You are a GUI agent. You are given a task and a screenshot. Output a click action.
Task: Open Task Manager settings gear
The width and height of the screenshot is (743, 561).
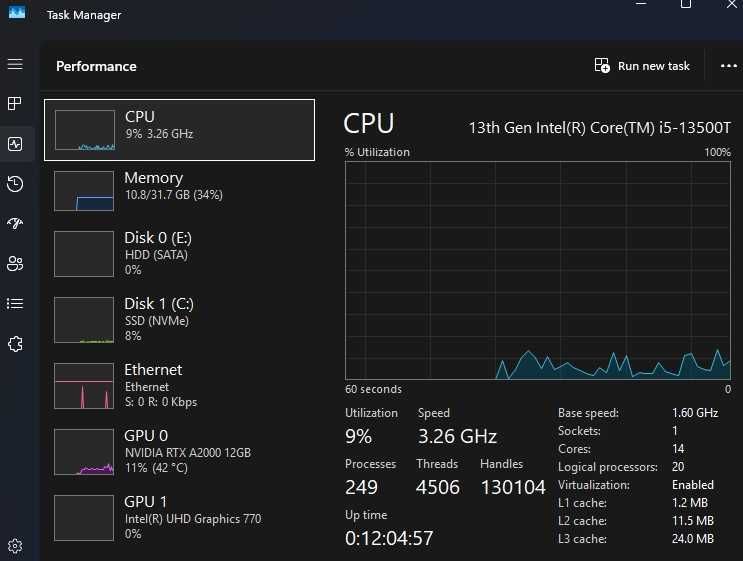click(15, 546)
